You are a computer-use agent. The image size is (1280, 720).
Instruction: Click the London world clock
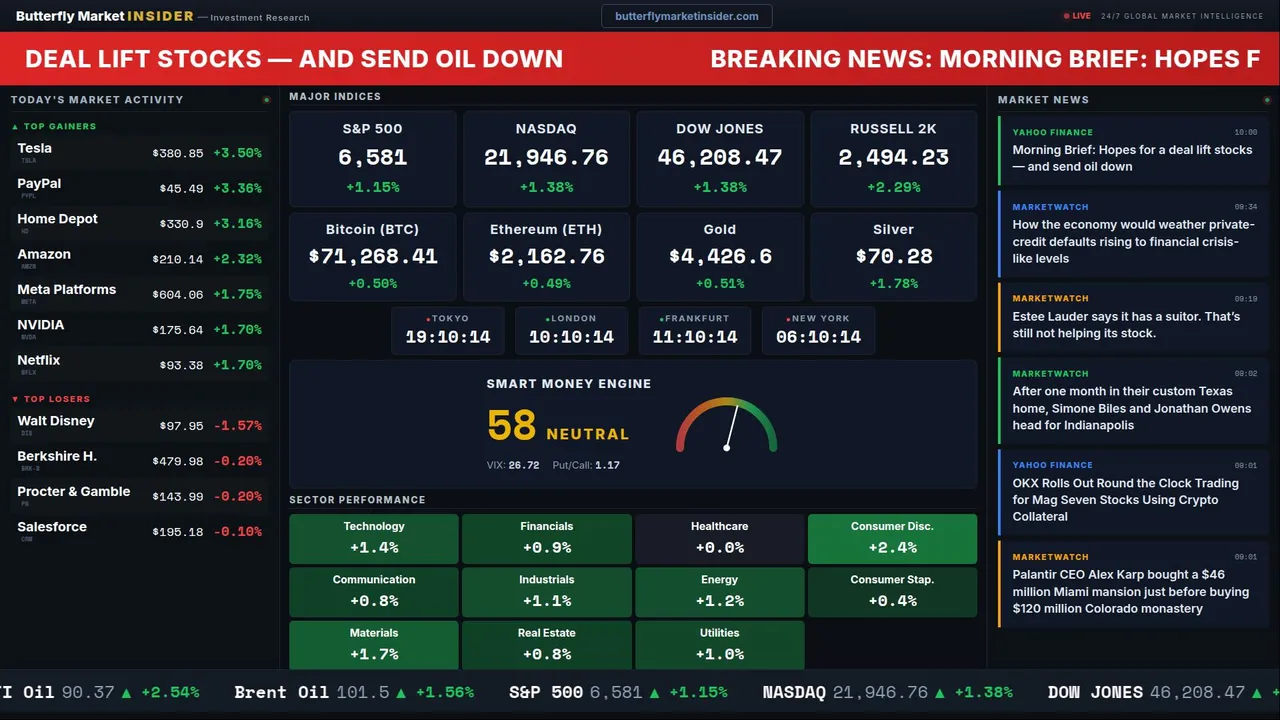[x=571, y=330]
